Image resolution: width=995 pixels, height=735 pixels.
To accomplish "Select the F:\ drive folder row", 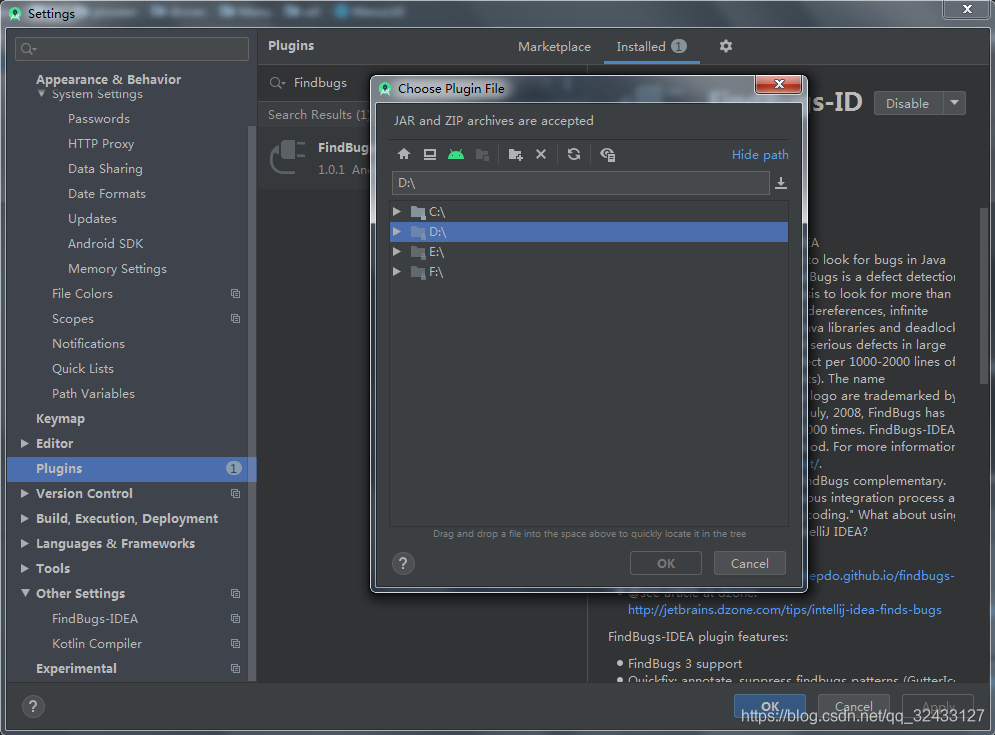I will (x=589, y=272).
